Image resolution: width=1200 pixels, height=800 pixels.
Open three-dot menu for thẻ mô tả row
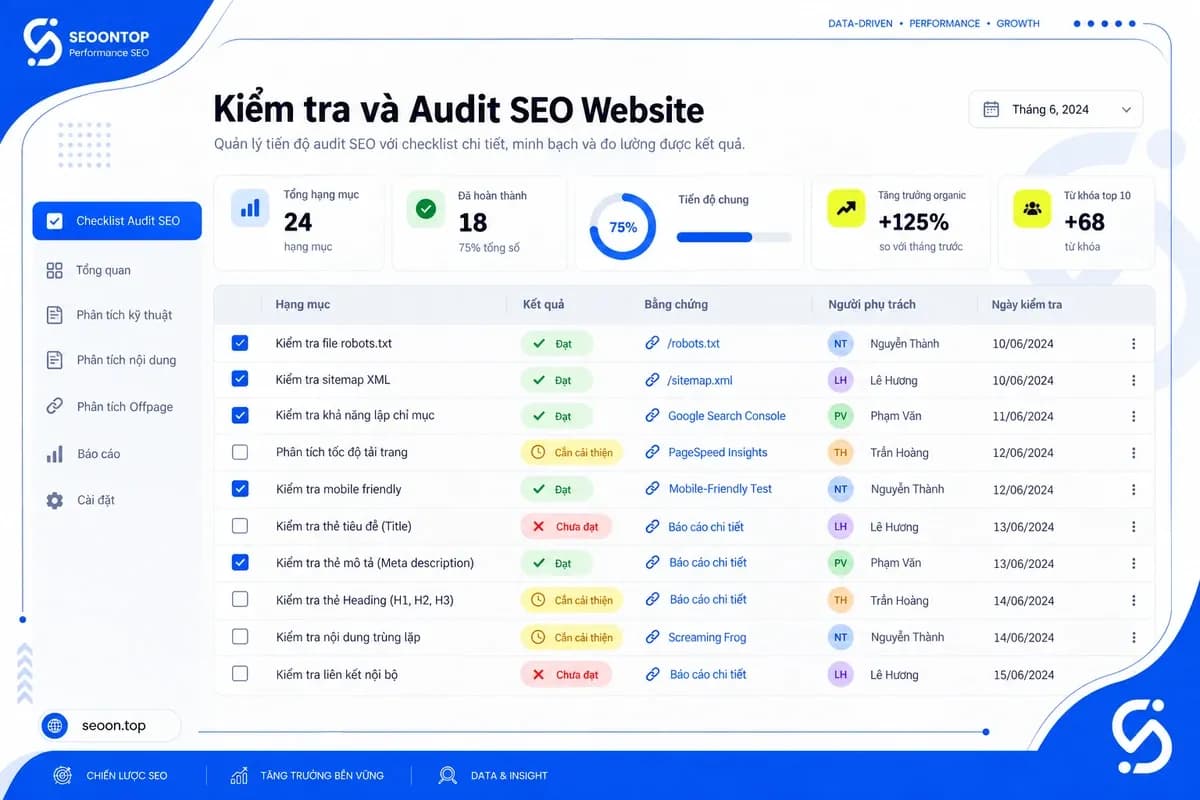[1133, 564]
